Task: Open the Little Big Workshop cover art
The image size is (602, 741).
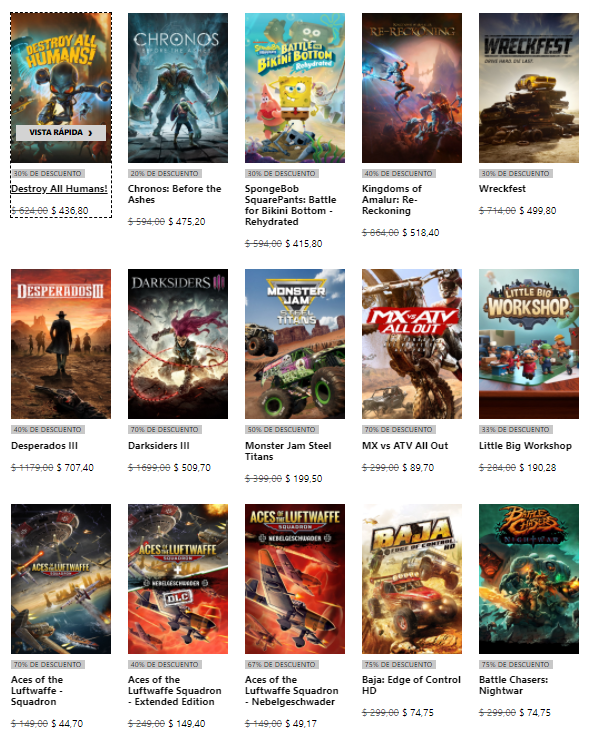Action: point(529,344)
